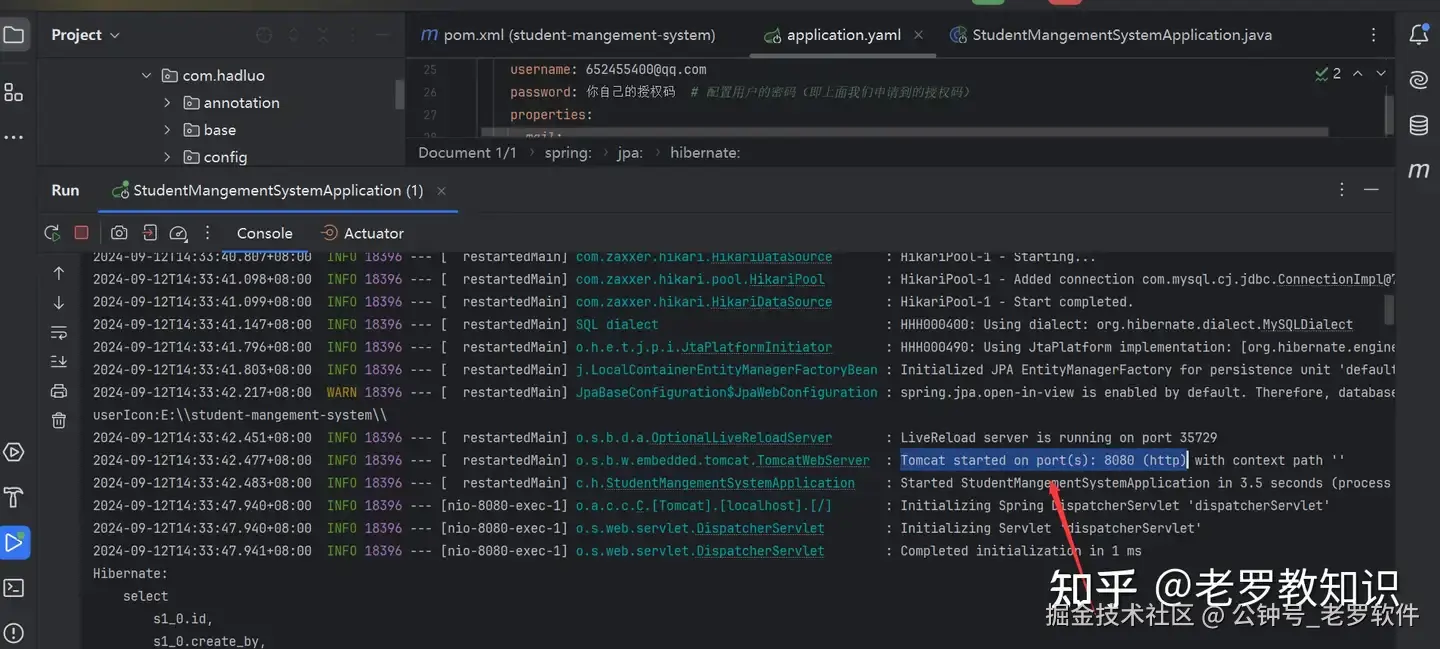
Task: Collapse the com.hadluo package
Action: [147, 76]
